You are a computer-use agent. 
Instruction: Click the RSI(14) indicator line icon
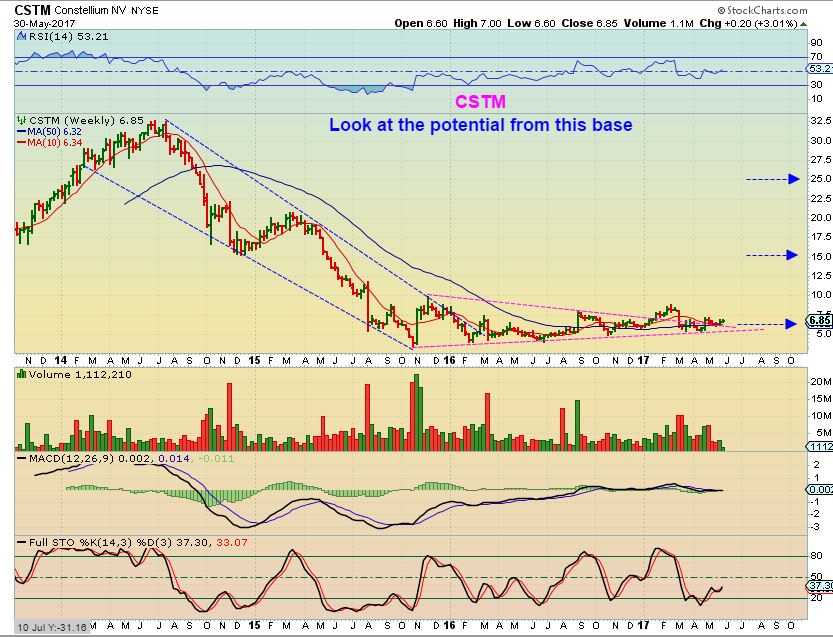click(x=22, y=37)
